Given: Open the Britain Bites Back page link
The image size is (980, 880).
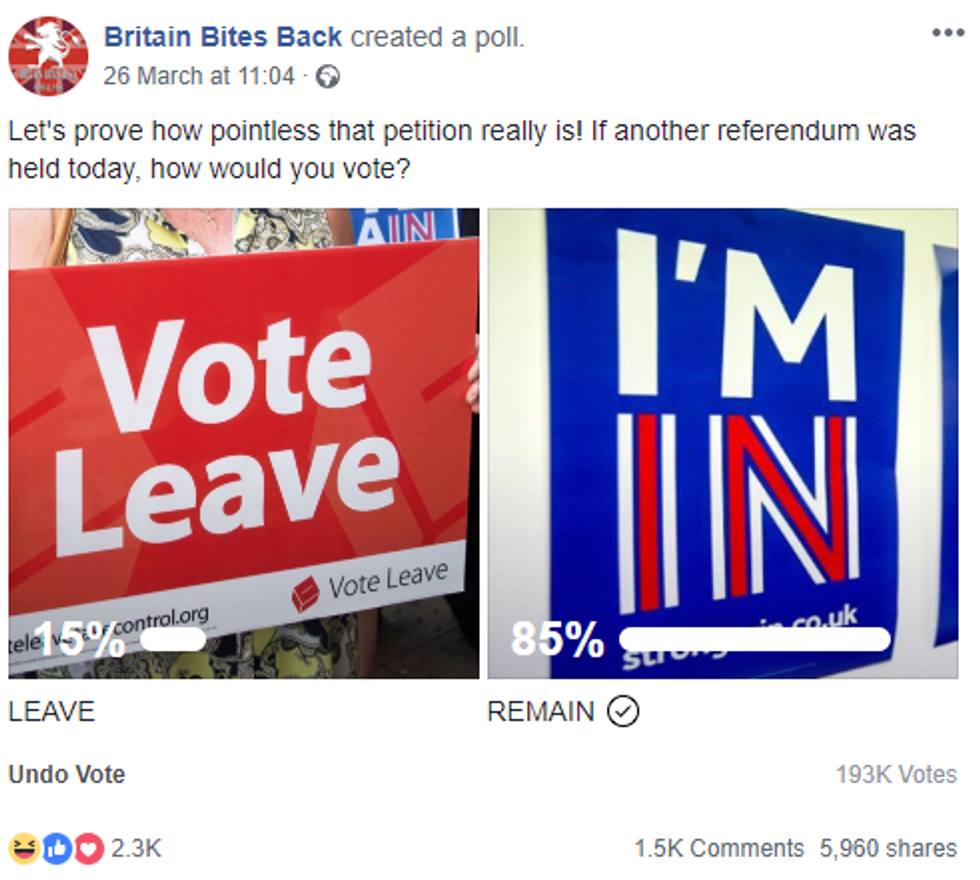Looking at the screenshot, I should click(x=223, y=38).
